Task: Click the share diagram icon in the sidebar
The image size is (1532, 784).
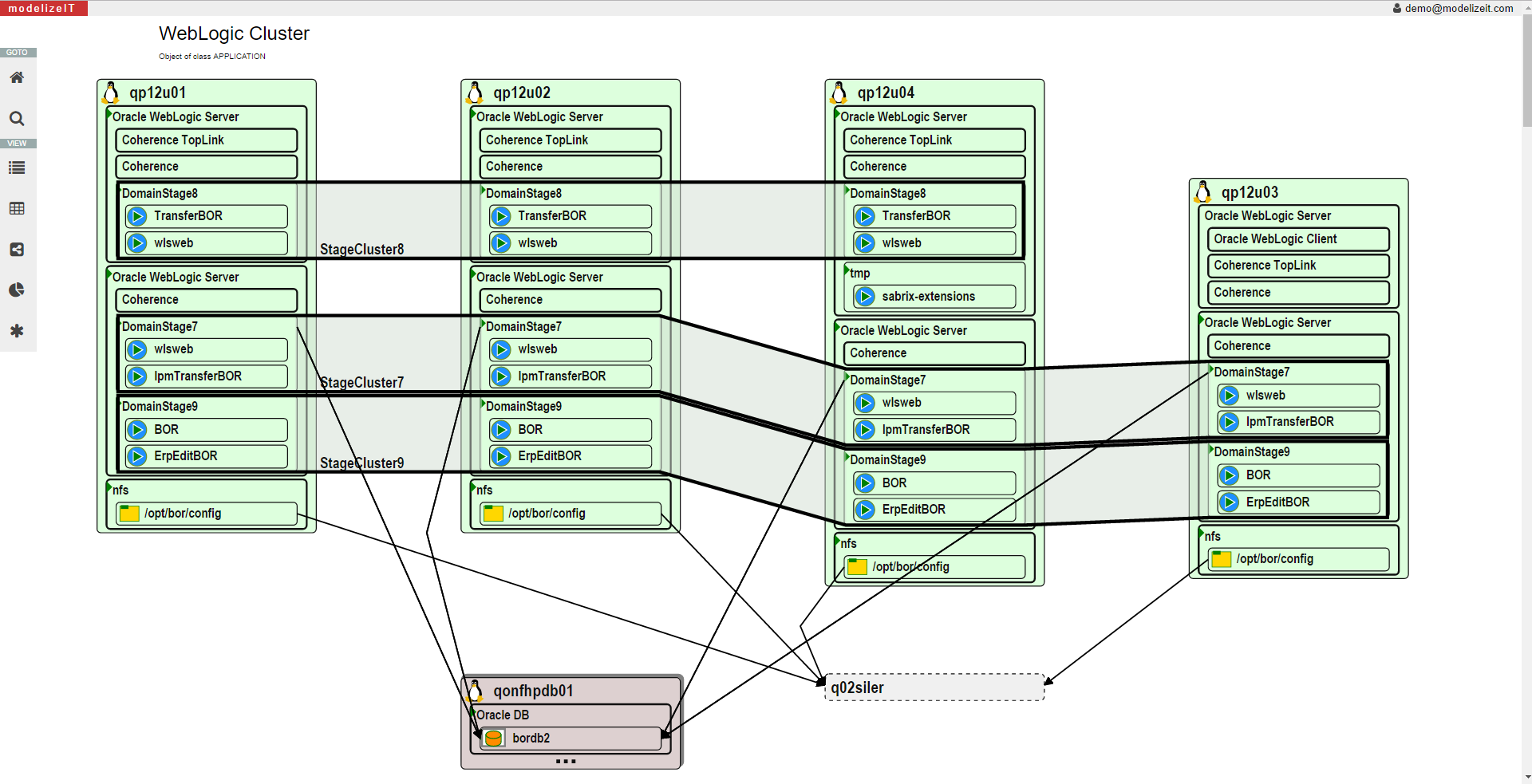Action: (x=17, y=250)
